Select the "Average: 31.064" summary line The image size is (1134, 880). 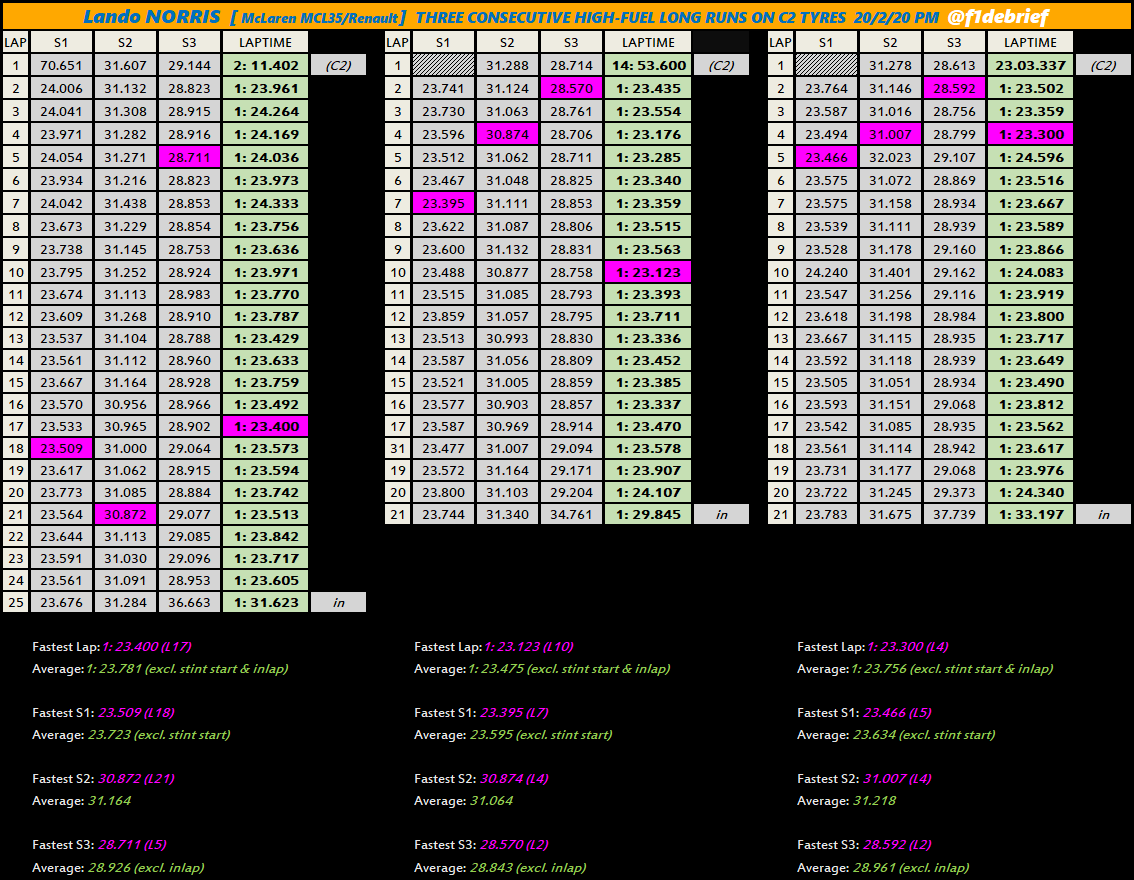(x=464, y=800)
